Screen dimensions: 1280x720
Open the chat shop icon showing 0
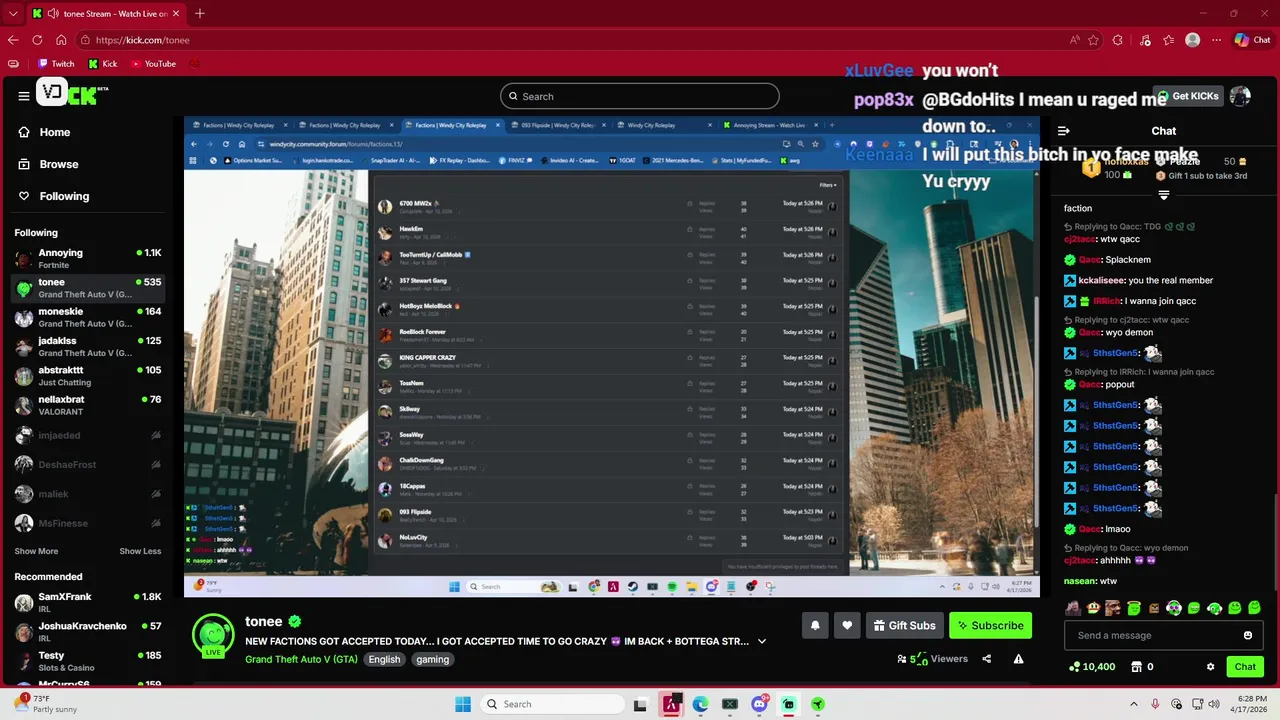1141,667
